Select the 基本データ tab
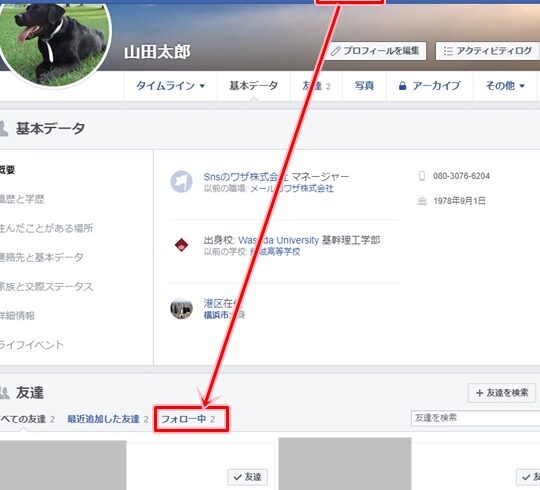Screen dimensions: 540x490 pyautogui.click(x=254, y=85)
